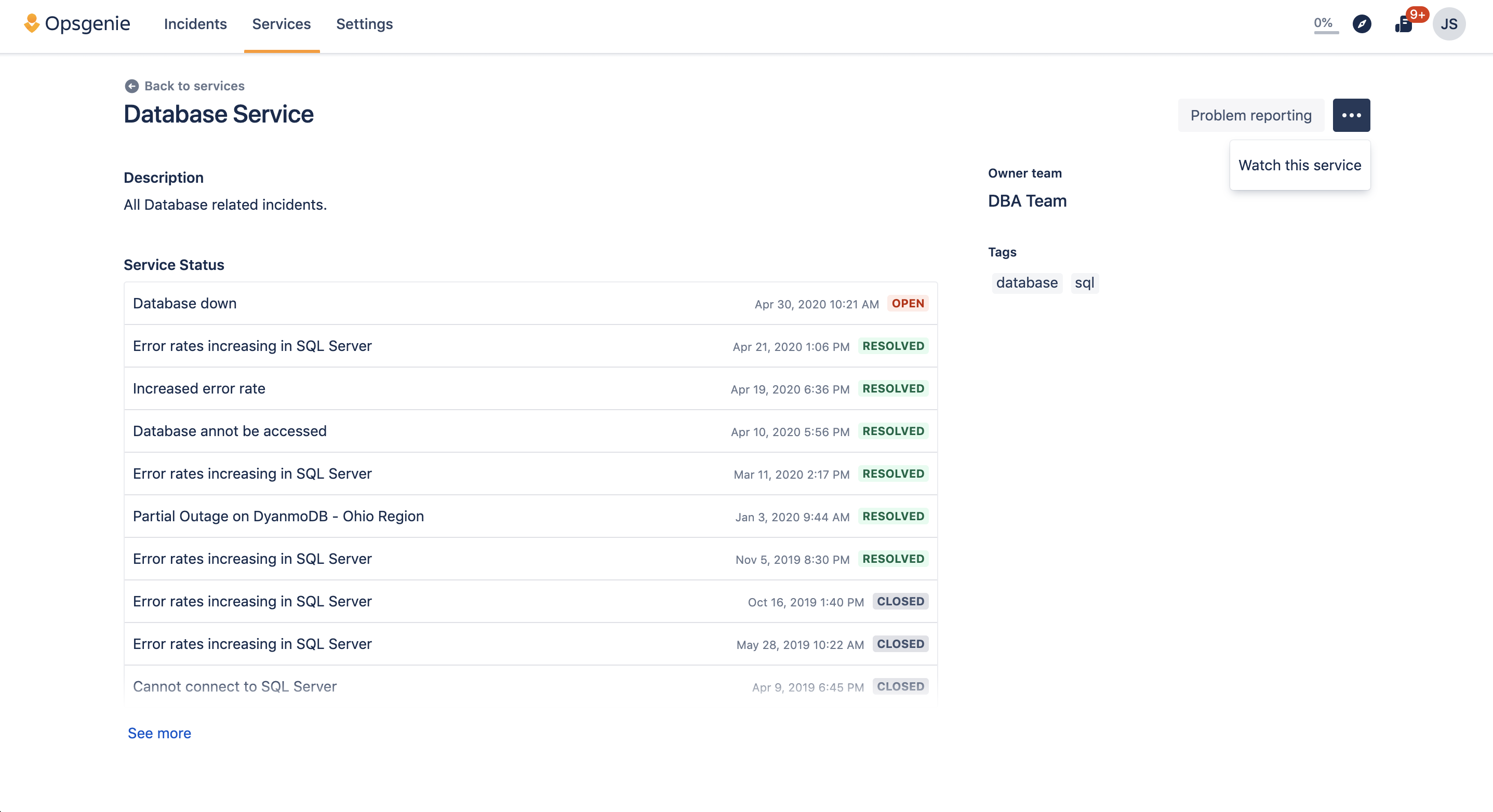Click the back arrow icon near Back to services
Screen dimensions: 1493x812
[x=131, y=86]
